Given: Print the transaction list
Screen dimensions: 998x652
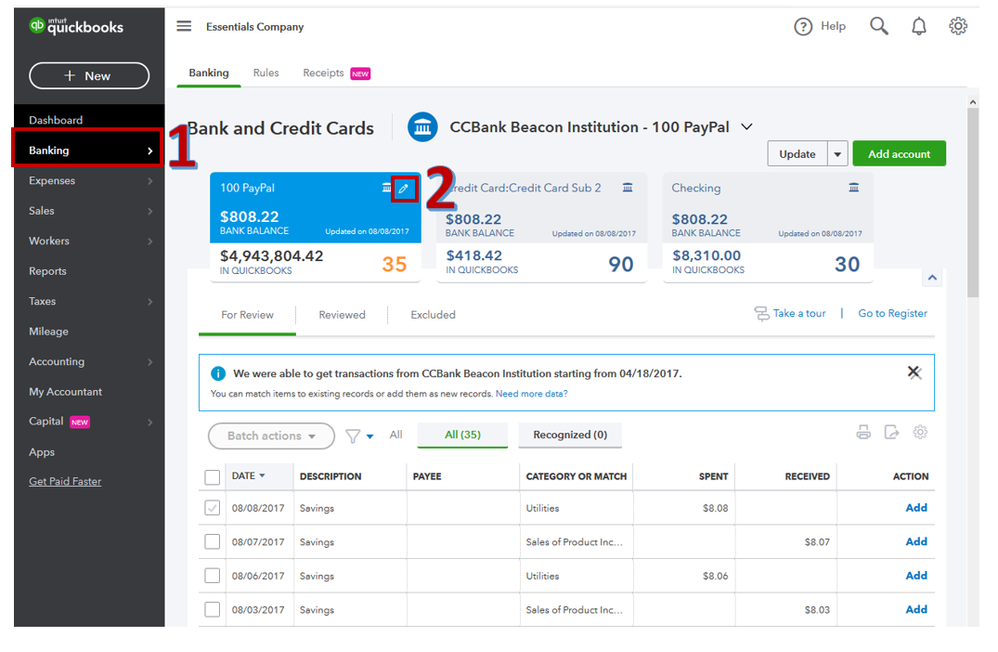Looking at the screenshot, I should (863, 433).
